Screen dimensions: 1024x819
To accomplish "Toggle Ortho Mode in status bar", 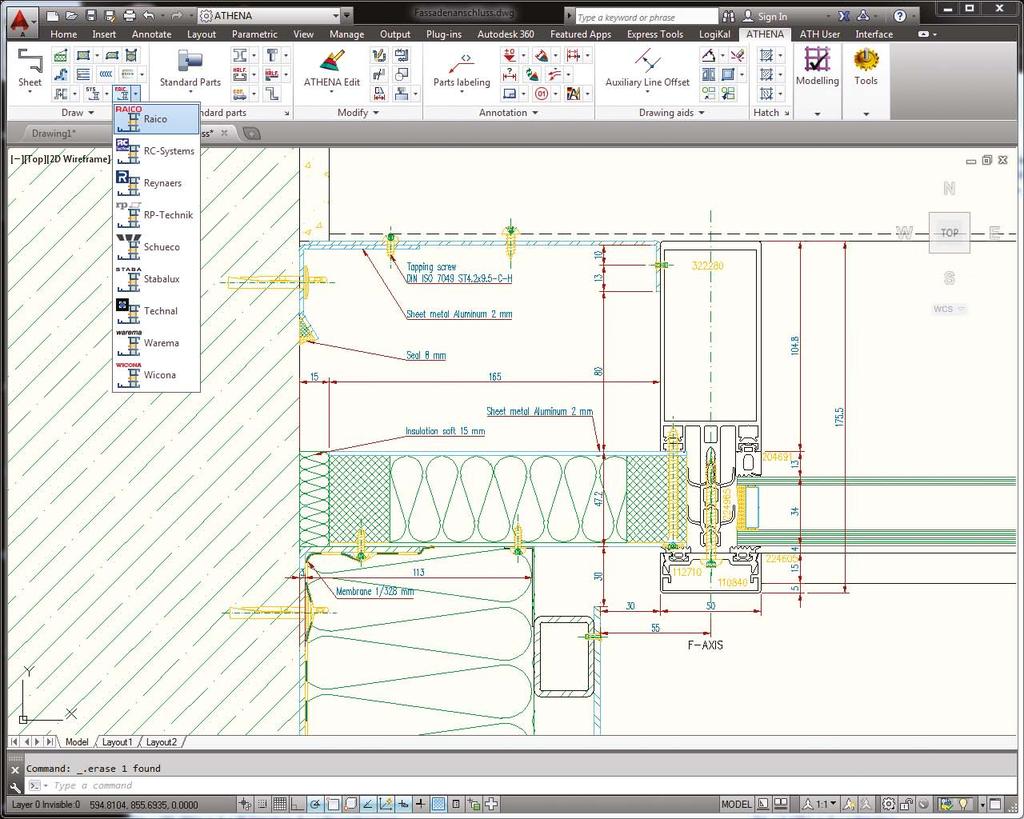I will pos(297,804).
